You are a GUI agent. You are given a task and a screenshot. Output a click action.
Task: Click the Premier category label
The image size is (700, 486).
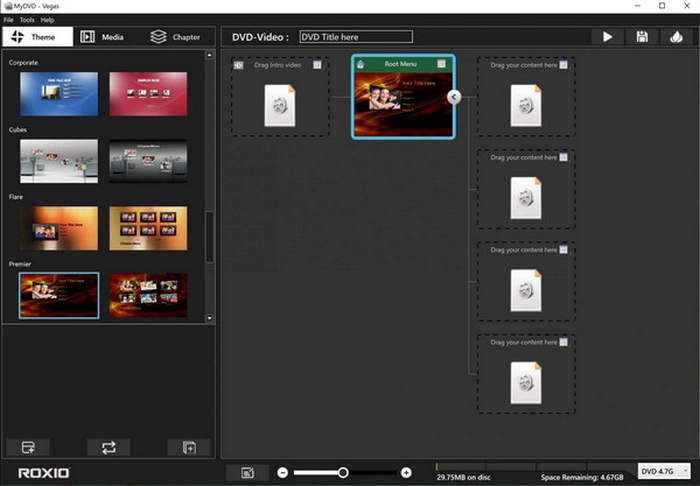click(x=20, y=264)
